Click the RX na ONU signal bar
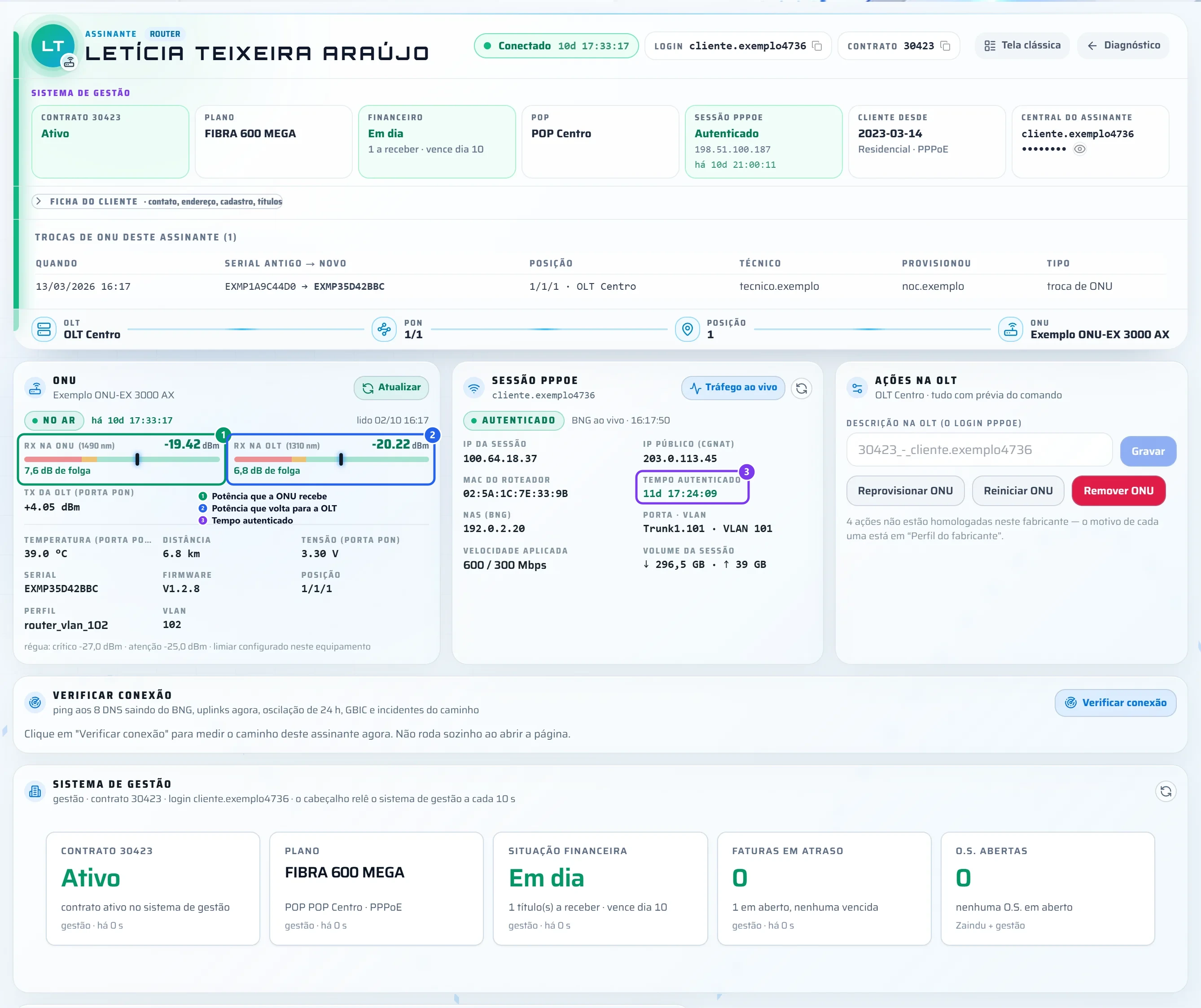 [x=122, y=459]
